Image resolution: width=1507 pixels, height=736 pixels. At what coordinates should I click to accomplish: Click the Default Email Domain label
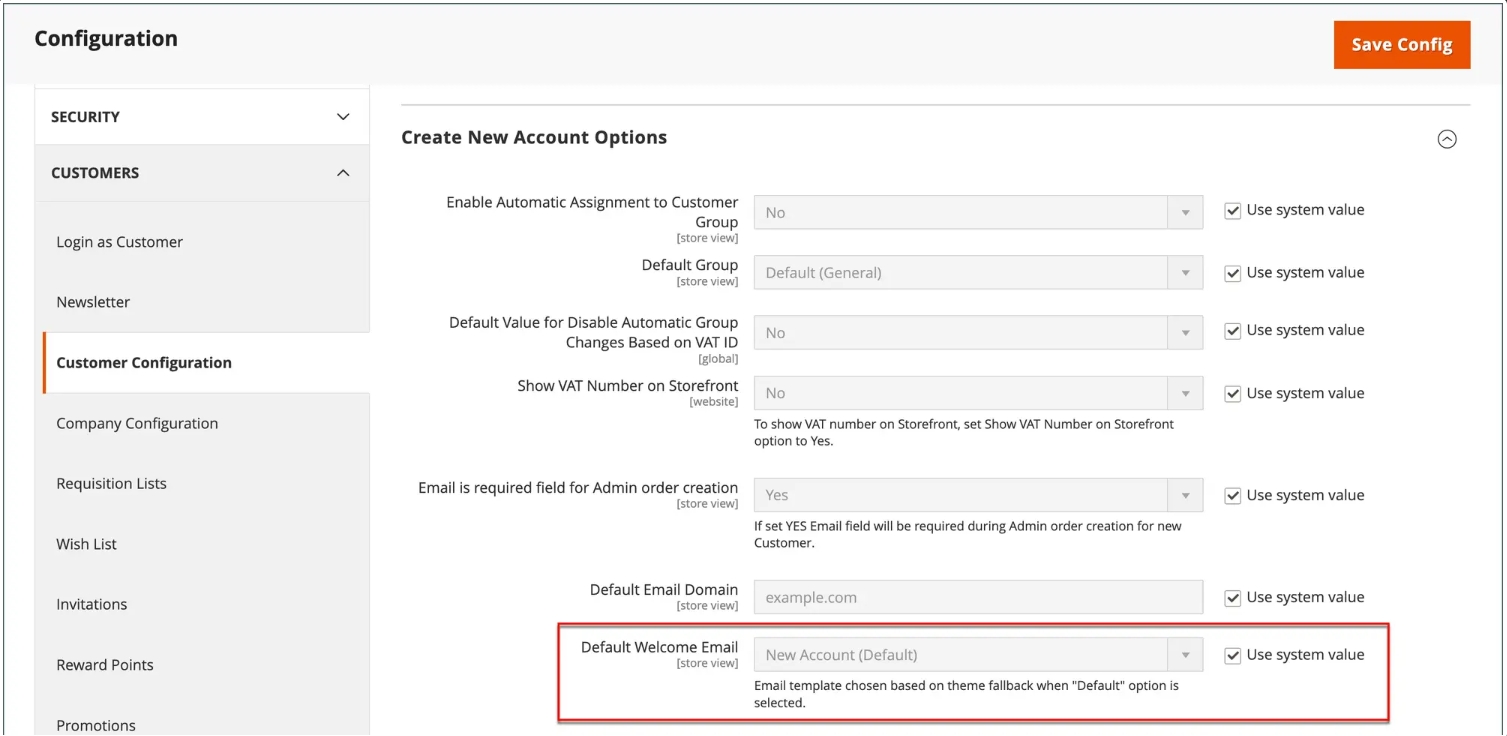(664, 589)
